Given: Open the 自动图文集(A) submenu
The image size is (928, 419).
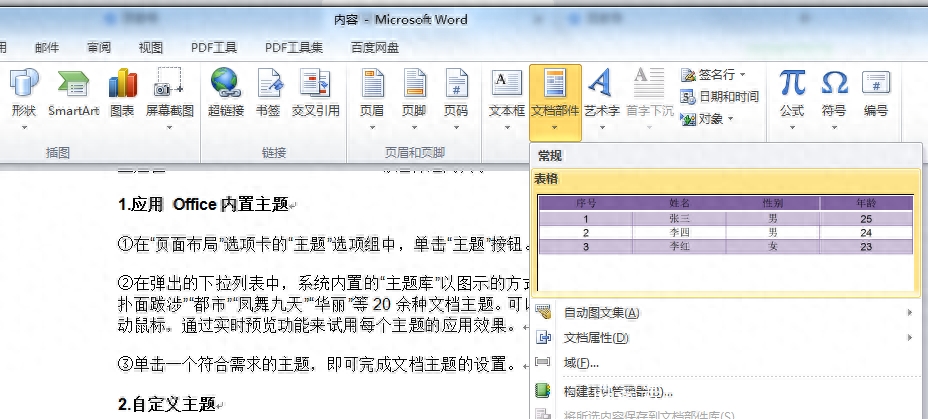Looking at the screenshot, I should pyautogui.click(x=725, y=312).
